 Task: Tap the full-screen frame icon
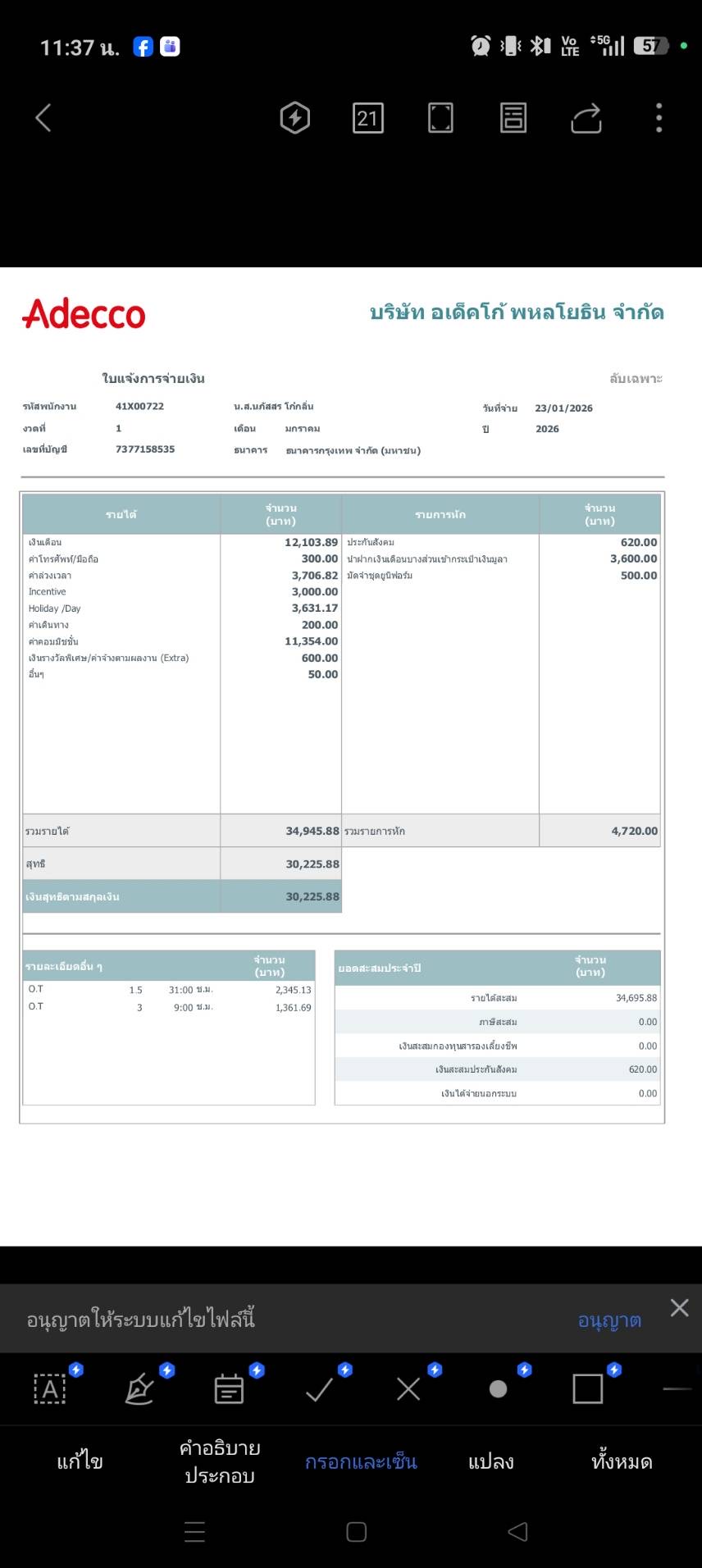440,118
